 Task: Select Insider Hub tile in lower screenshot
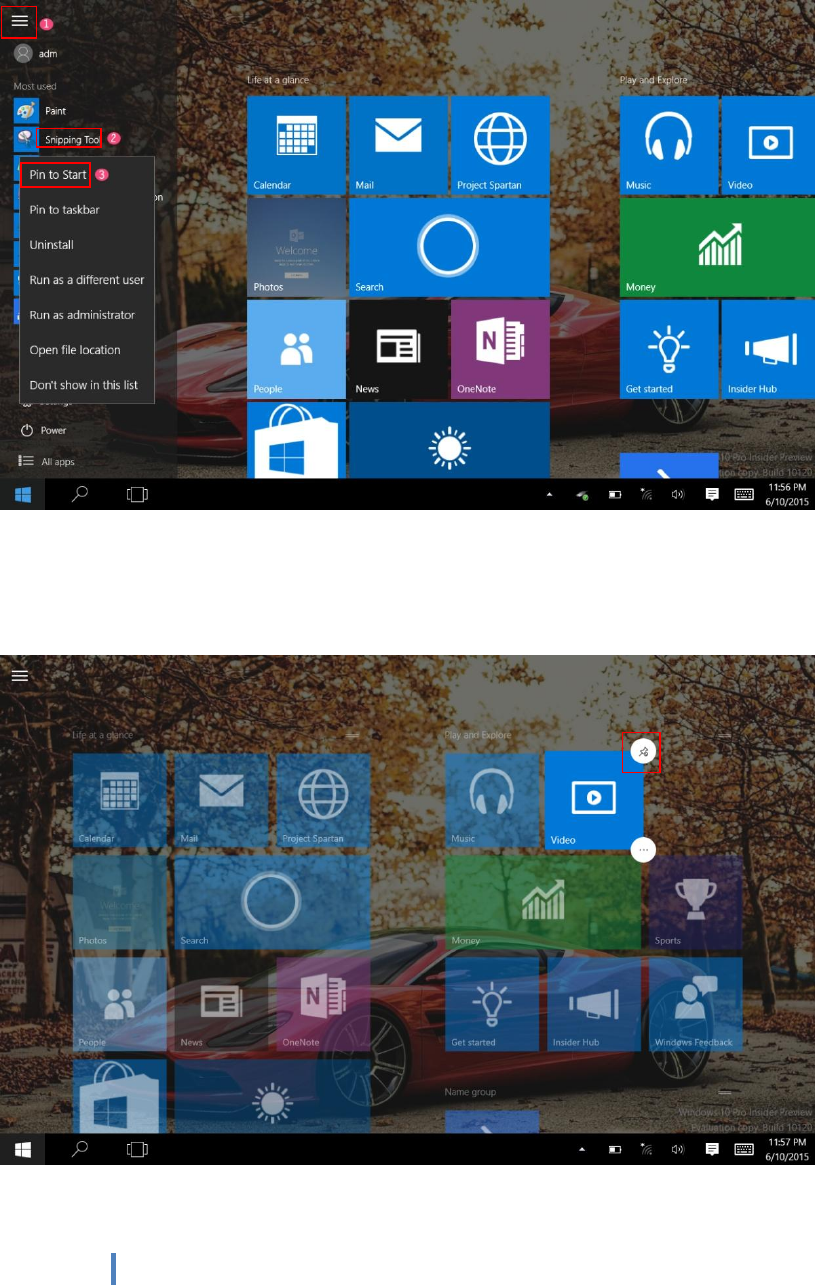point(595,1004)
